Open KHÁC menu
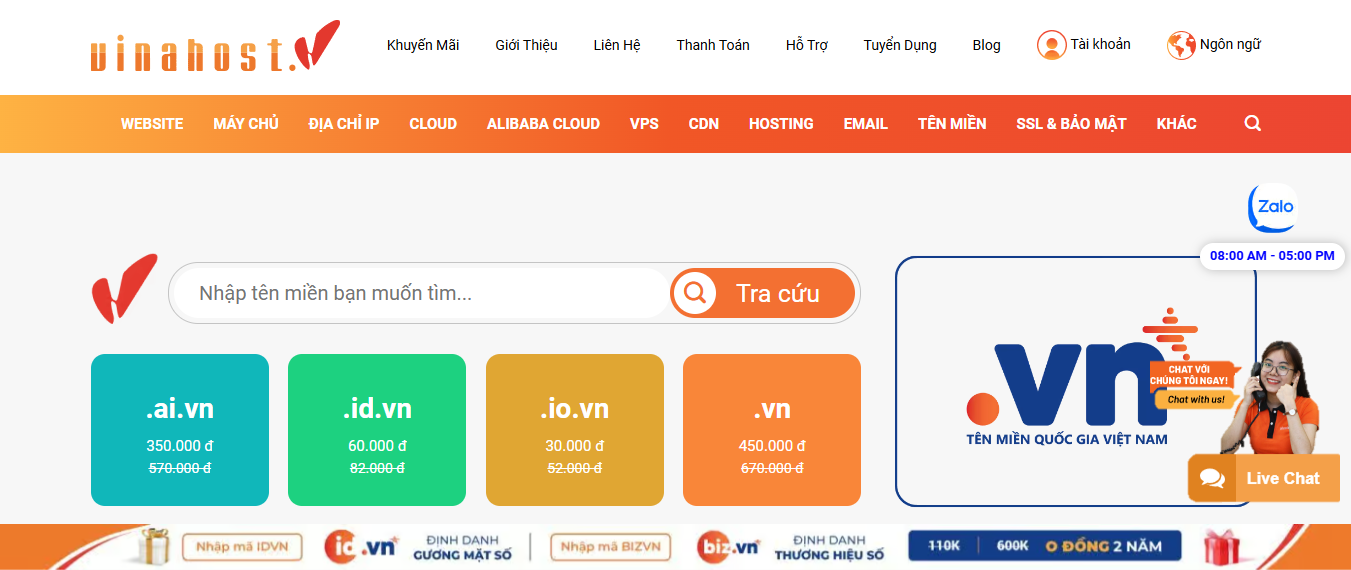 tap(1177, 124)
